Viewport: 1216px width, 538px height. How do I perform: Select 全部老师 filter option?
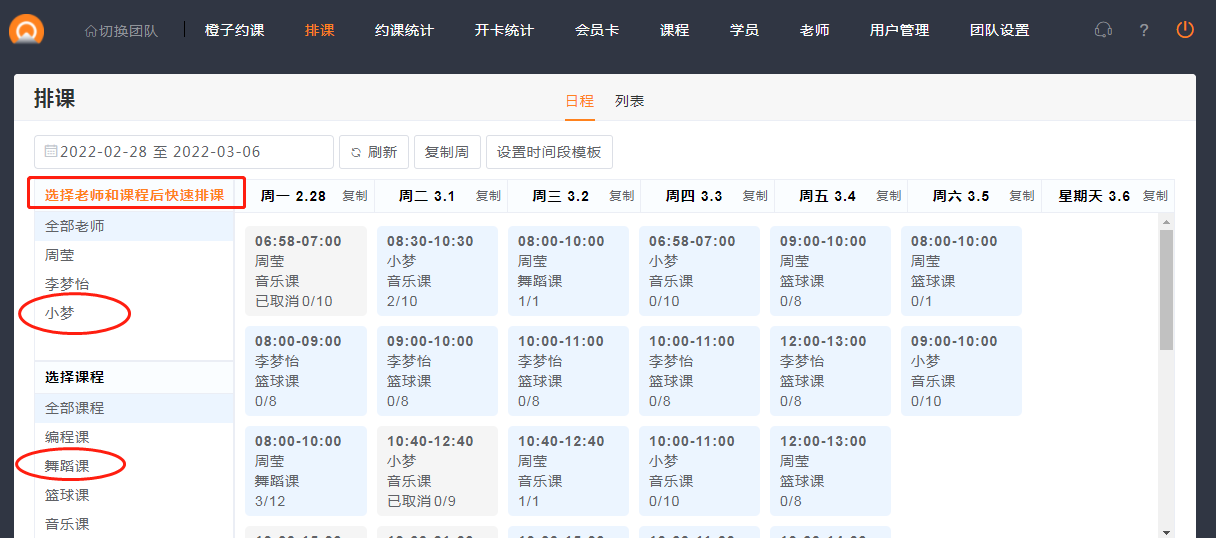coord(75,226)
